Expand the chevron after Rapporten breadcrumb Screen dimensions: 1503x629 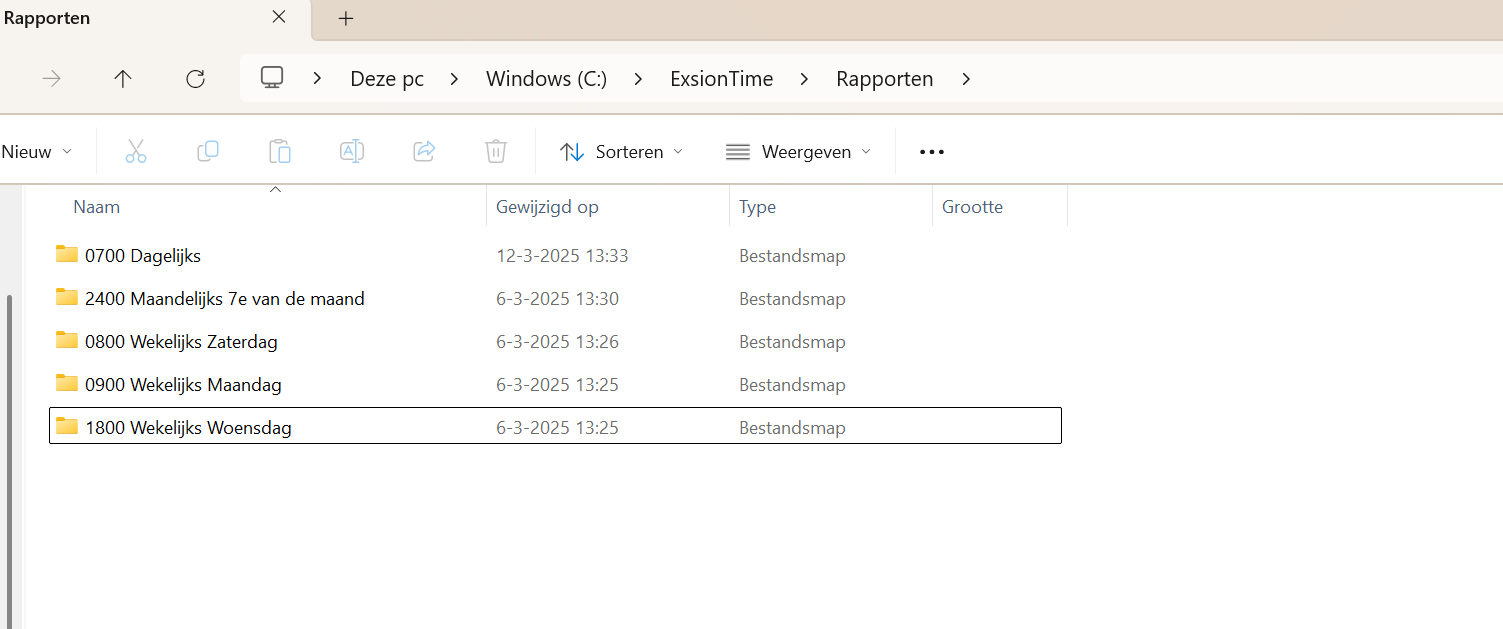click(x=966, y=79)
